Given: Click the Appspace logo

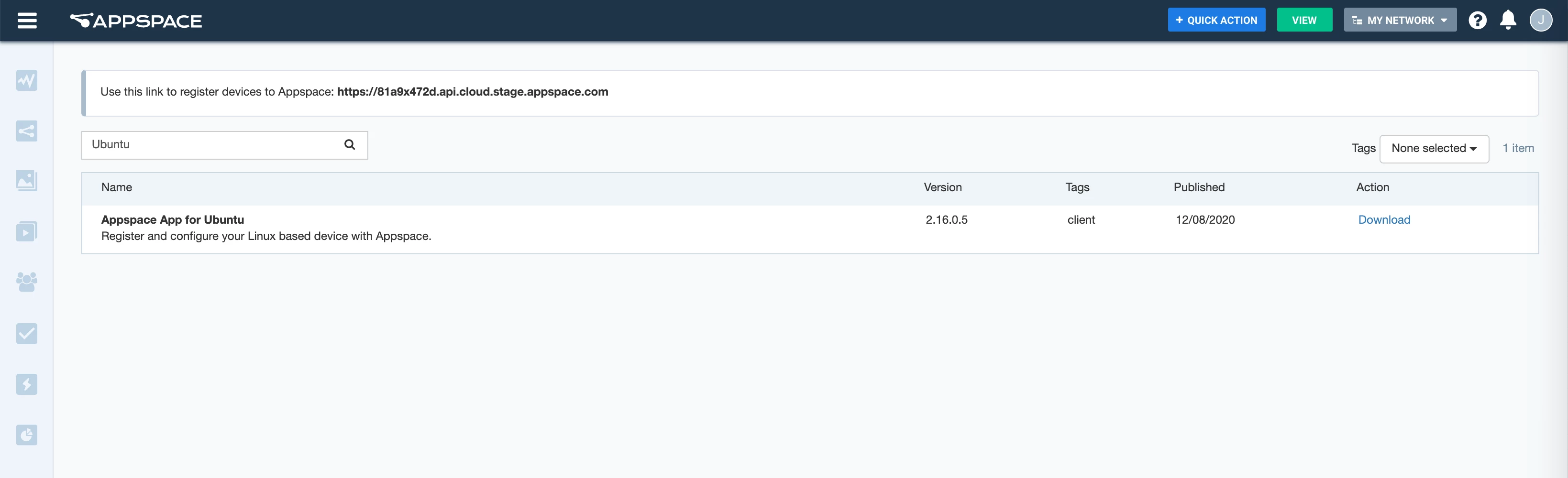Looking at the screenshot, I should pyautogui.click(x=136, y=21).
